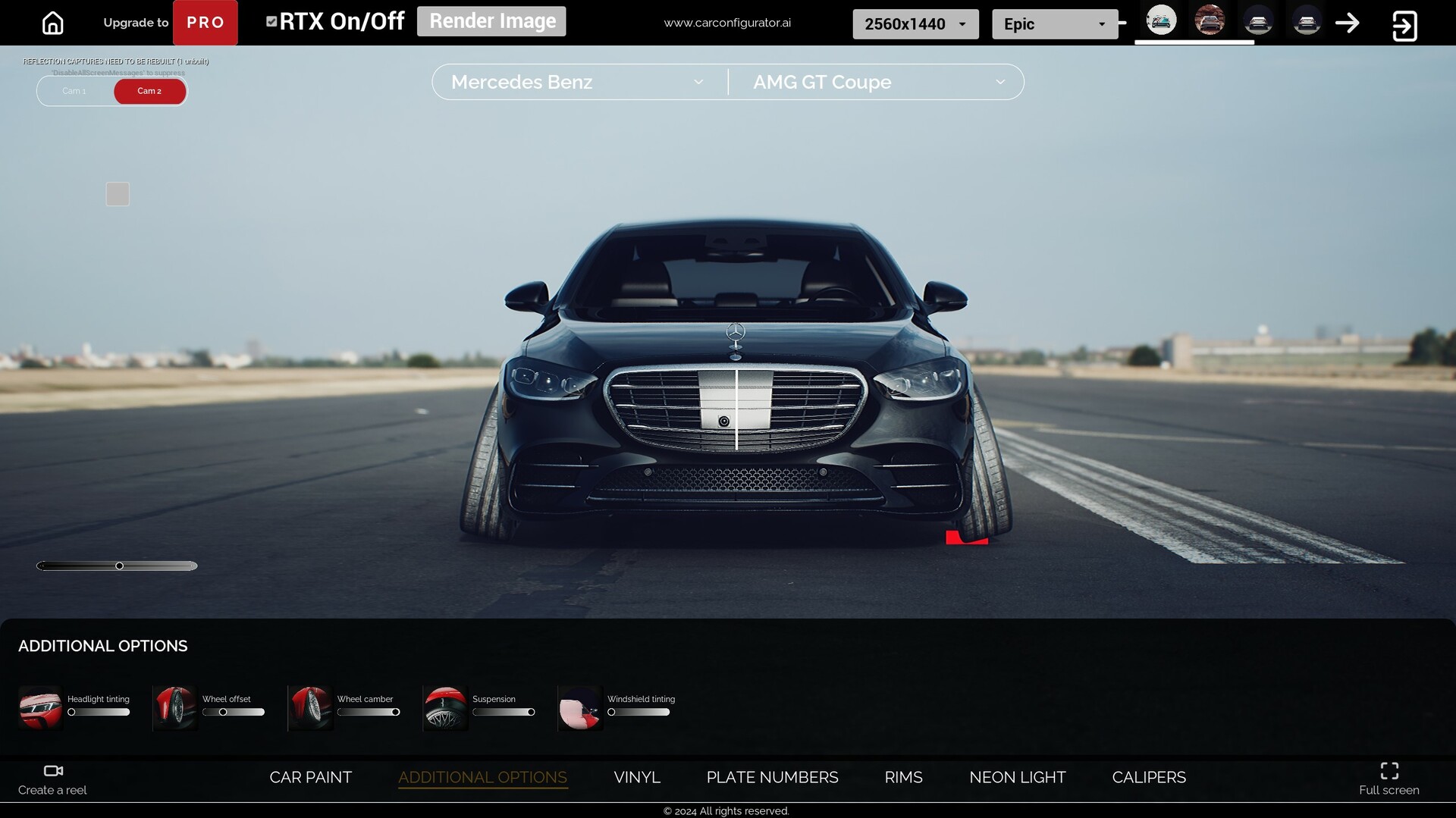Adjust the Headlight tinting slider
This screenshot has width=1456, height=818.
tap(99, 712)
